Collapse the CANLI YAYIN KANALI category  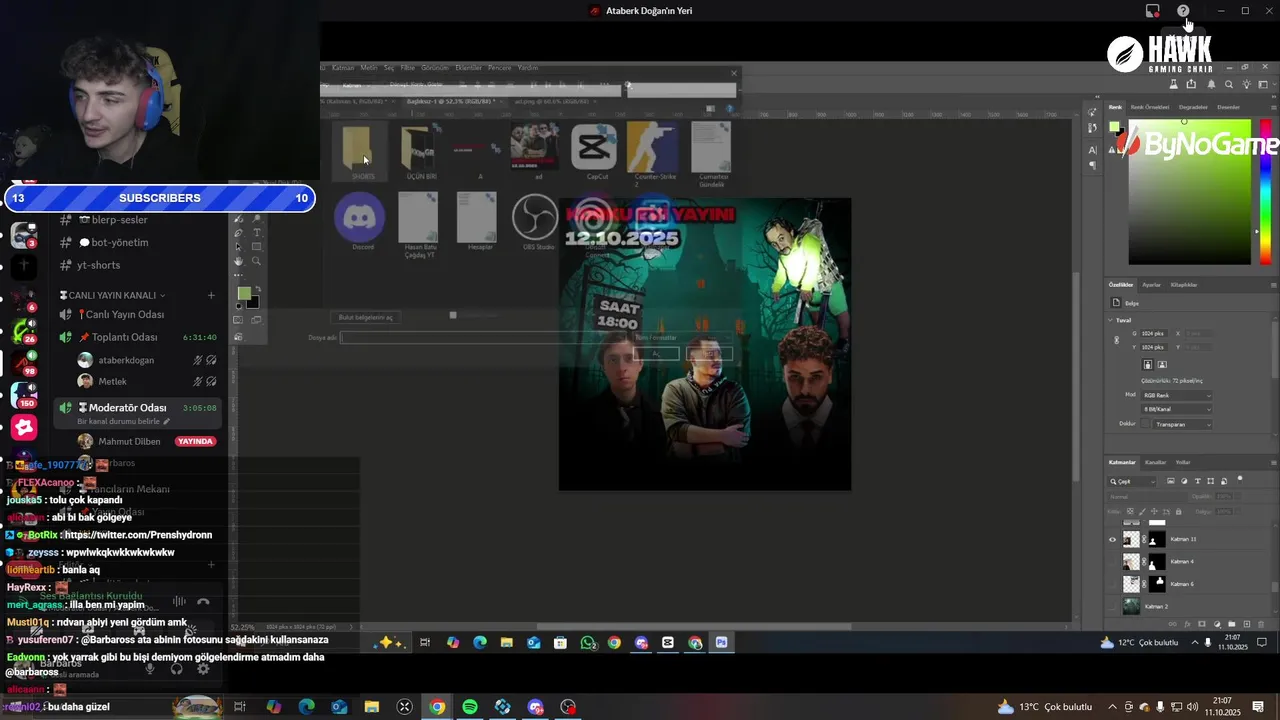tap(113, 295)
